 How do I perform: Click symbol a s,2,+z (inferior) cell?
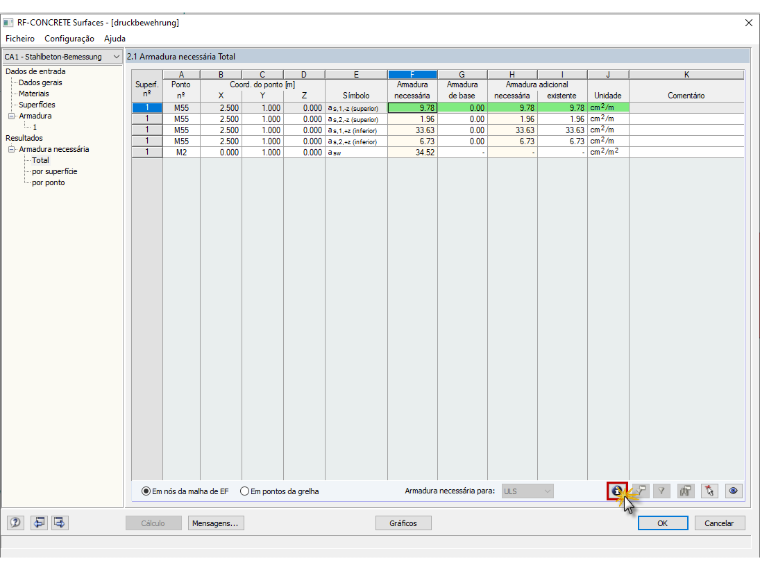356,142
